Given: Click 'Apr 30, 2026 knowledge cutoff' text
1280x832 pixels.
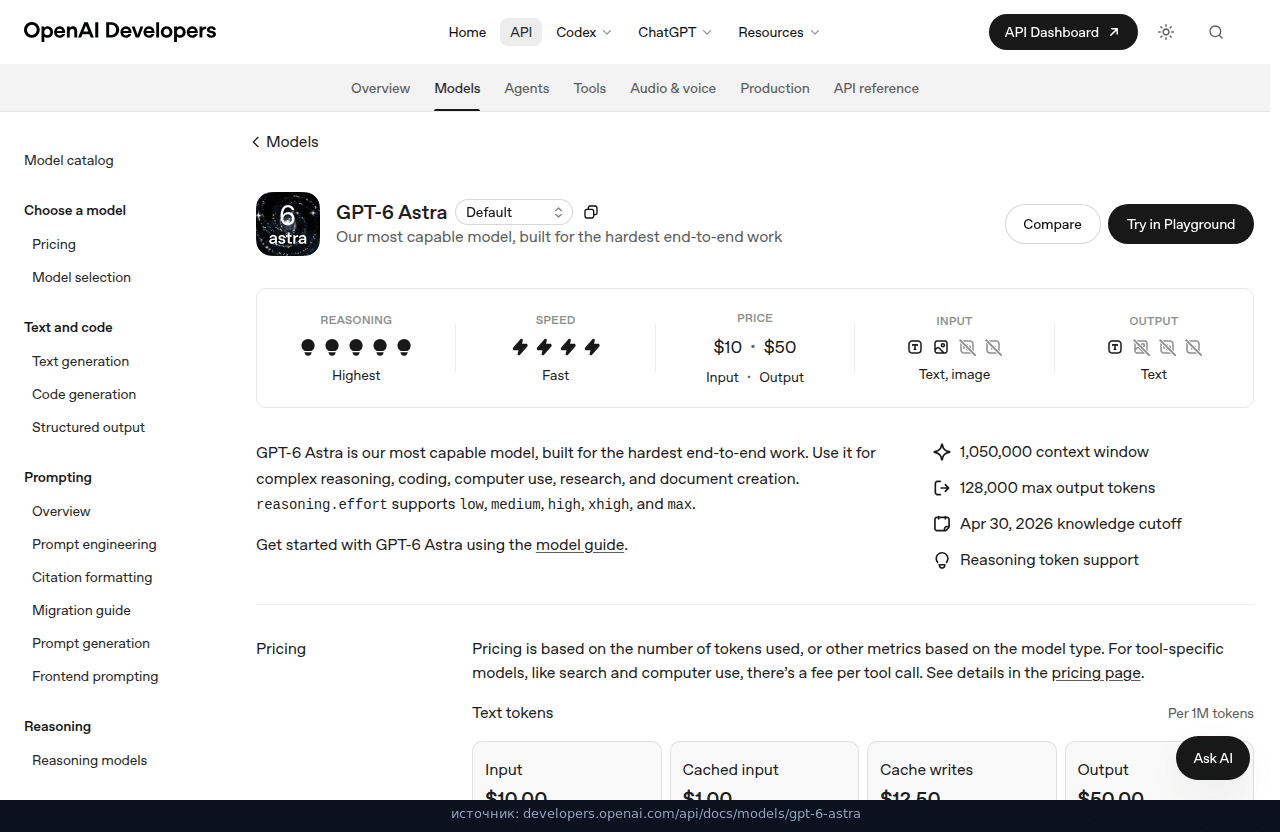Looking at the screenshot, I should coord(1071,524).
